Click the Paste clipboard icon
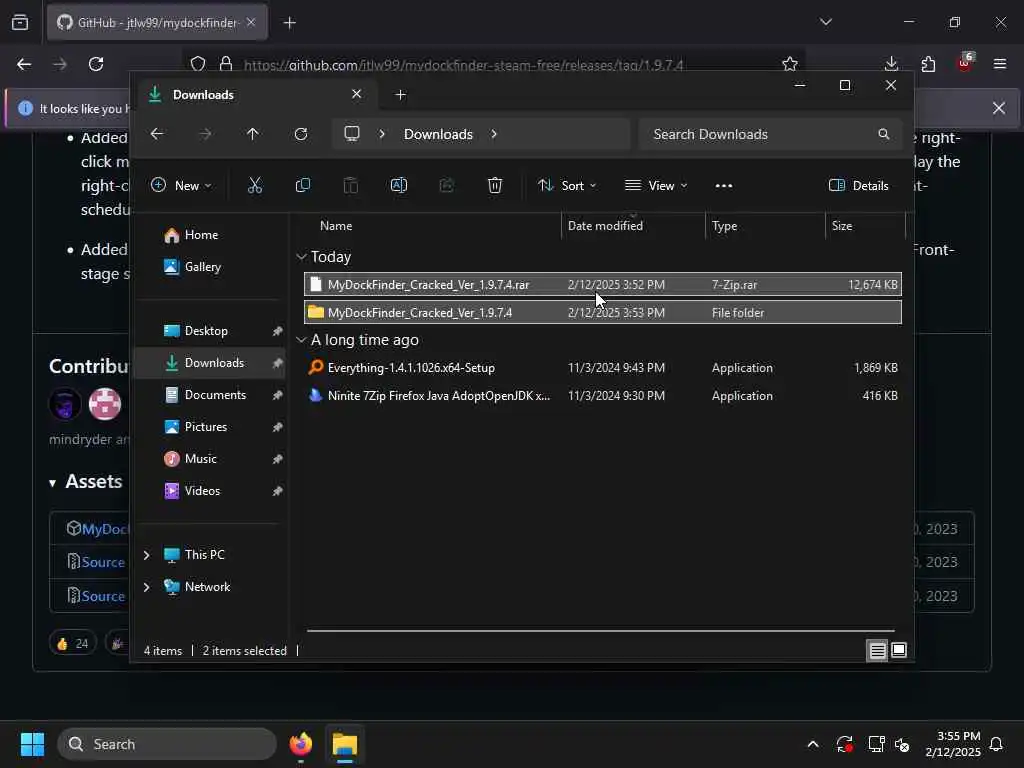Image resolution: width=1024 pixels, height=768 pixels. pos(351,185)
